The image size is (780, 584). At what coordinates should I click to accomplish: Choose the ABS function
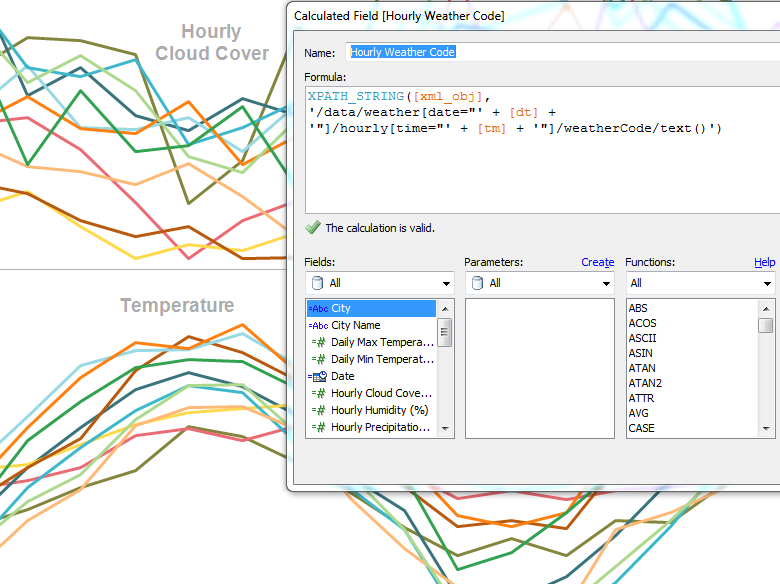point(638,308)
